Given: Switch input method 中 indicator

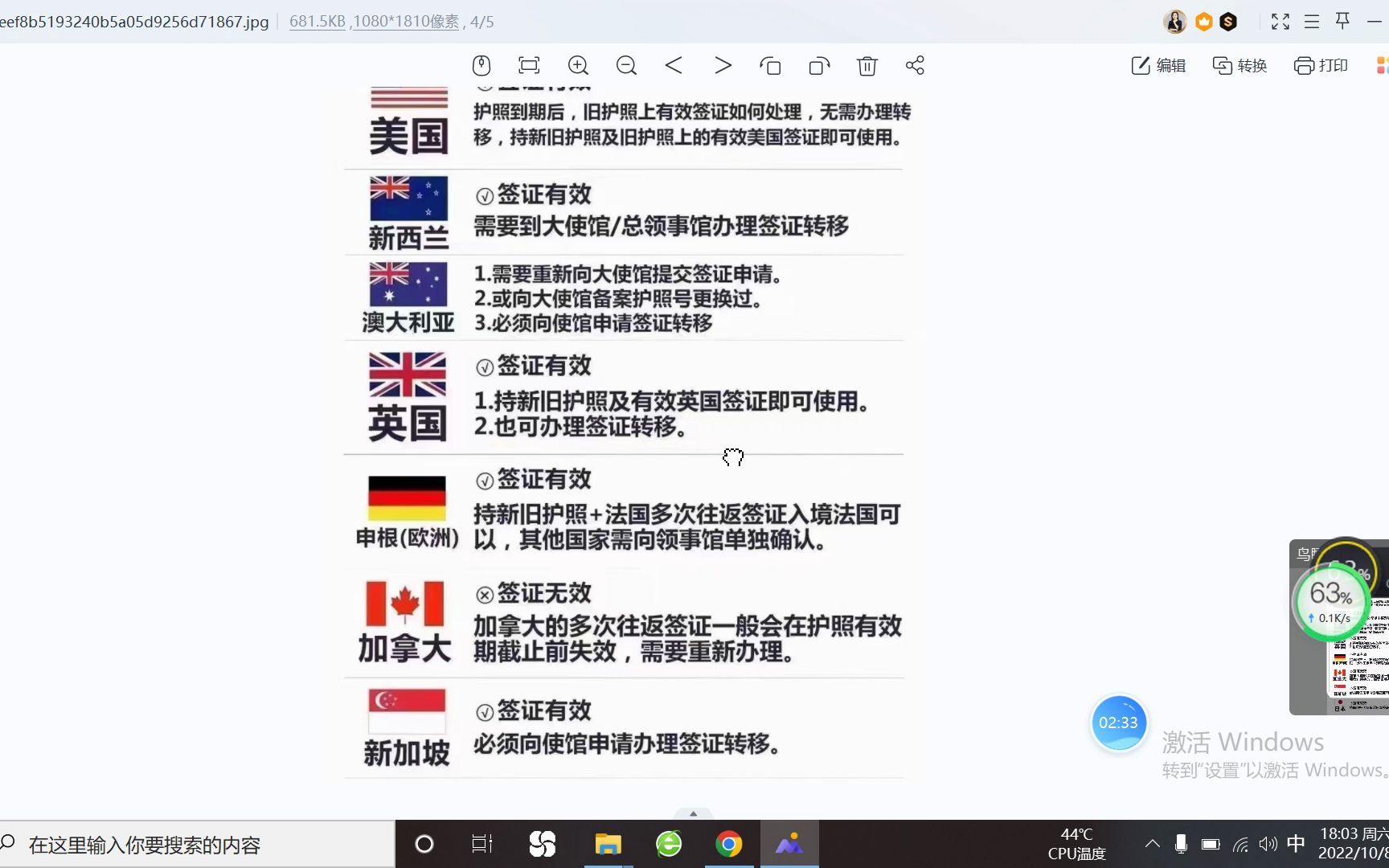Looking at the screenshot, I should click(1296, 844).
